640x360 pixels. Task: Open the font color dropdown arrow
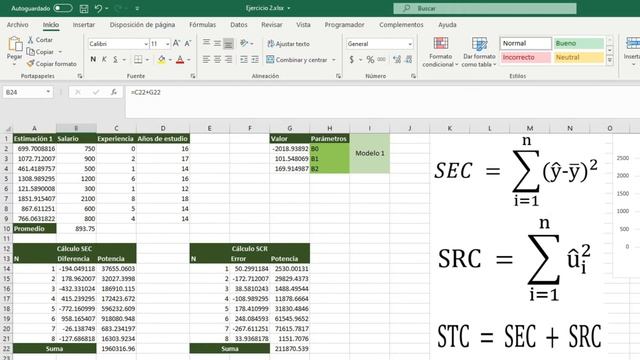coord(189,60)
